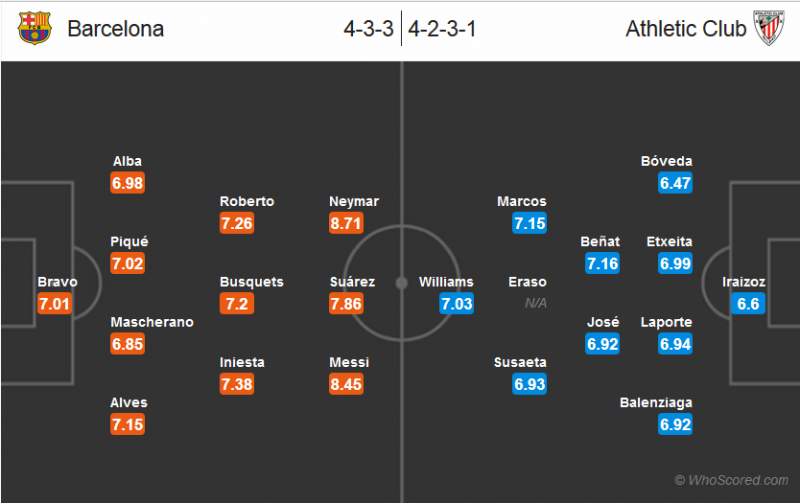This screenshot has height=503, width=800.
Task: Select the Piqué player name
Action: coord(130,241)
